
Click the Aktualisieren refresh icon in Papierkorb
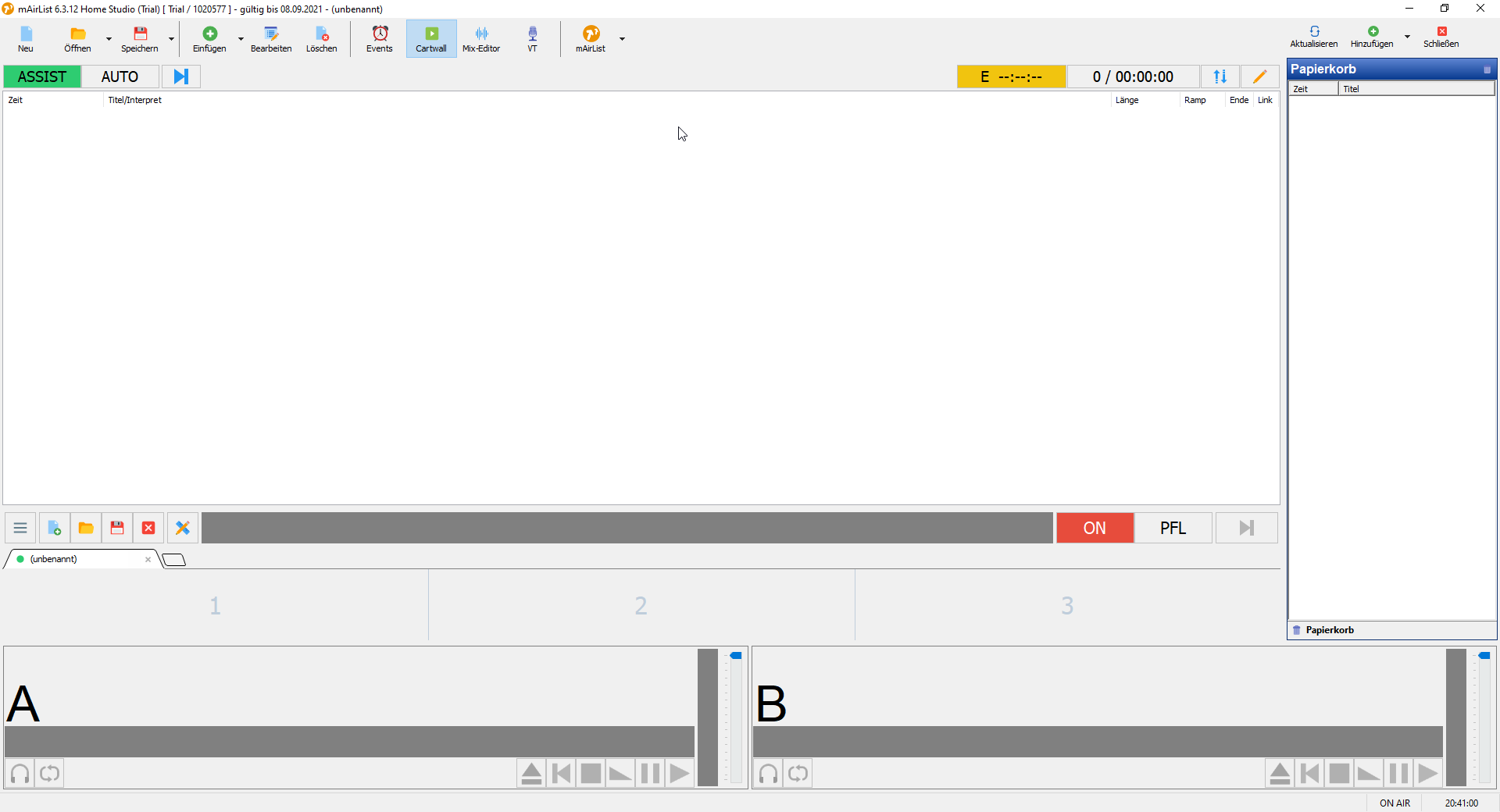(1314, 36)
